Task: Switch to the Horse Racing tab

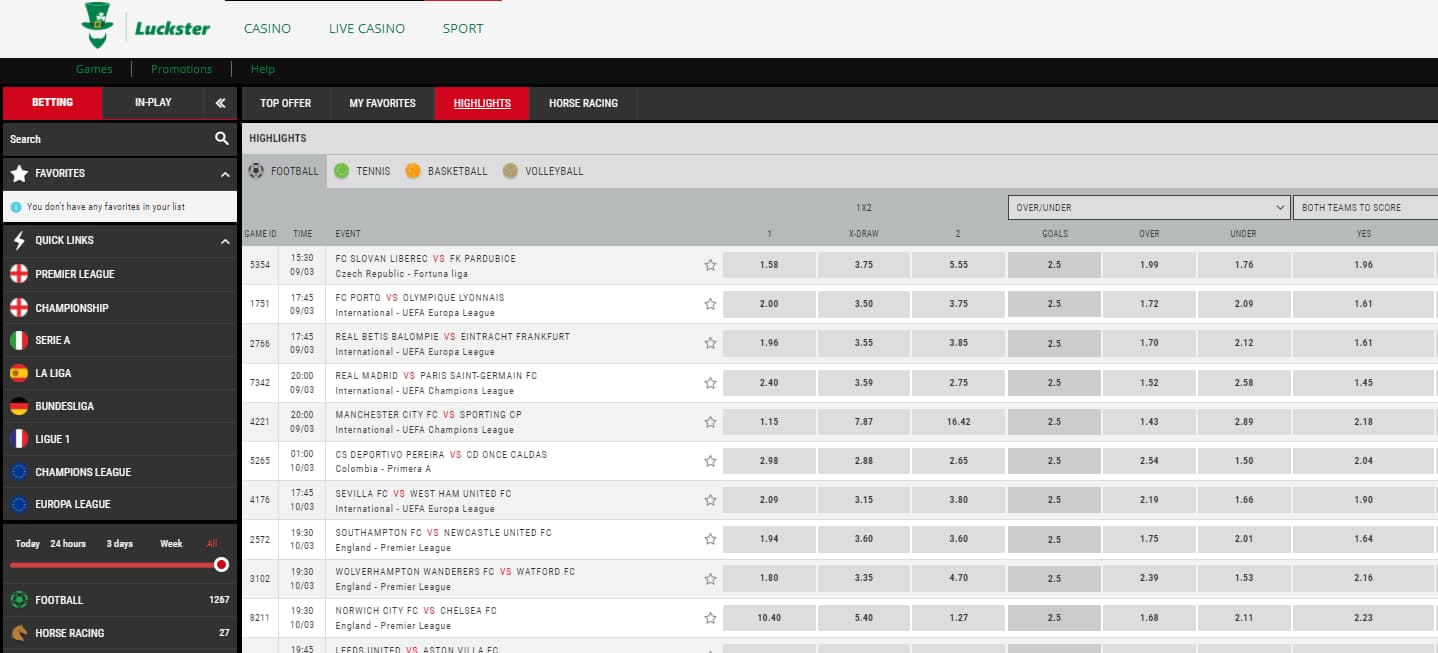Action: 583,103
